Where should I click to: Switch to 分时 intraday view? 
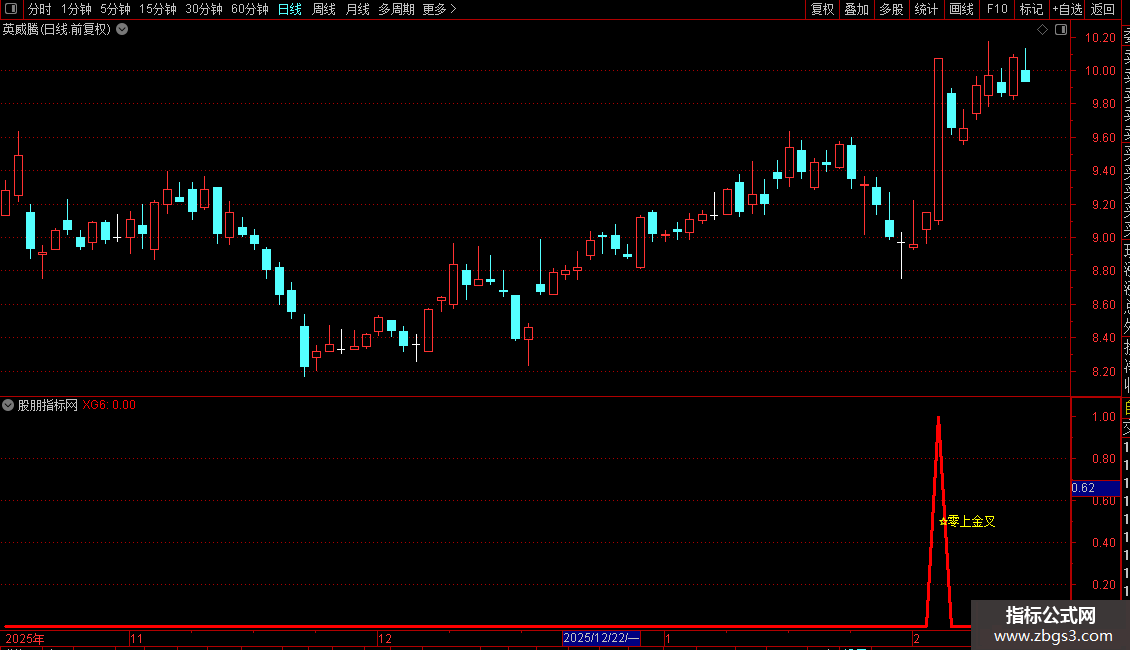[40, 9]
